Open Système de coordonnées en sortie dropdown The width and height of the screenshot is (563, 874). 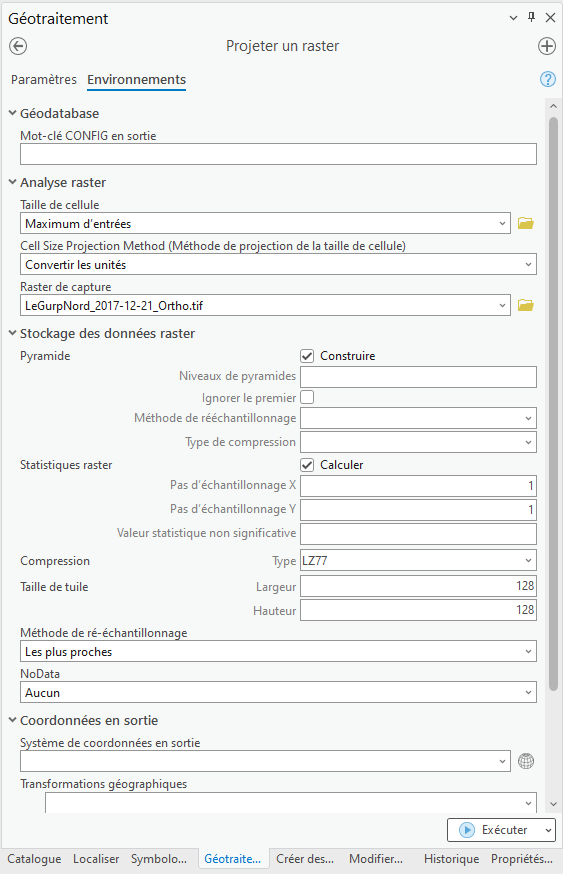coord(502,761)
